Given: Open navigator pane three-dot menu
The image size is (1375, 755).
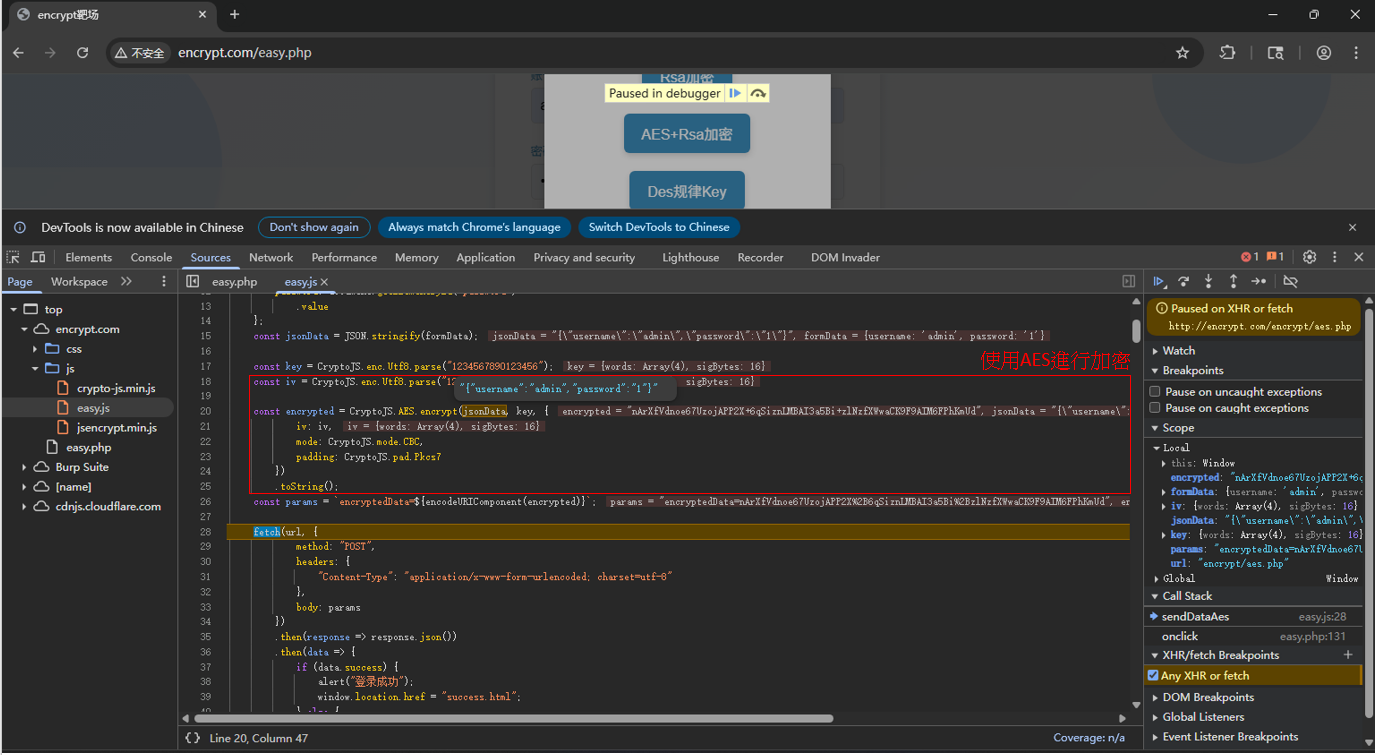Looking at the screenshot, I should (x=164, y=282).
